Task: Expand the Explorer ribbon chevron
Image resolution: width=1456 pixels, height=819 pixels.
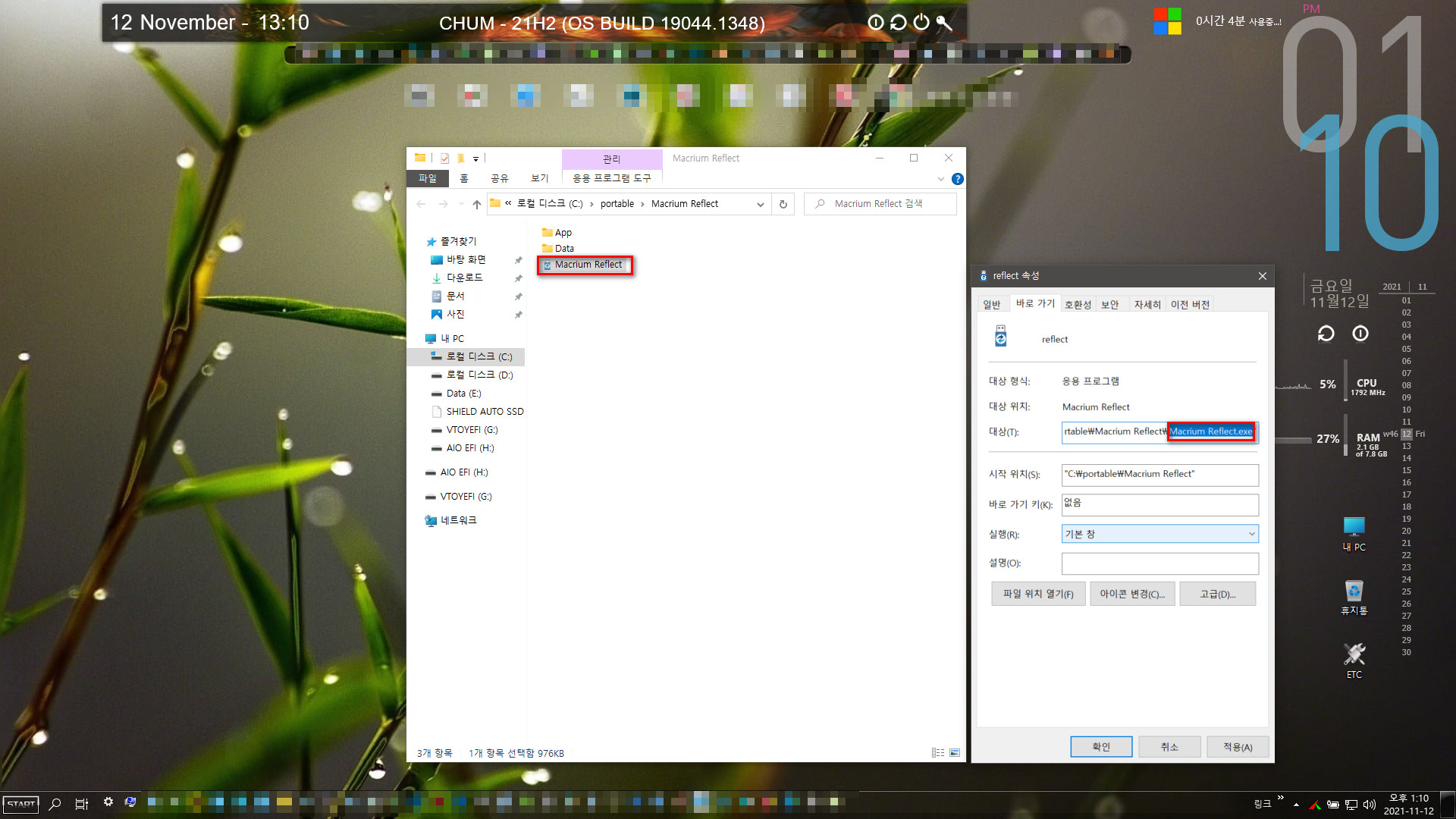Action: 941,179
